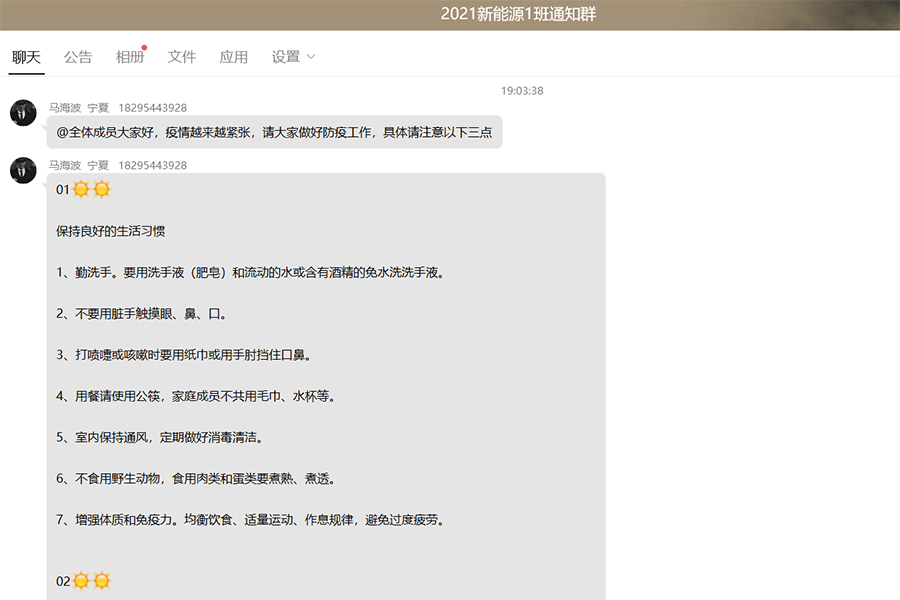Click the second sun emoji beside 02
Image resolution: width=900 pixels, height=600 pixels.
pyautogui.click(x=101, y=581)
